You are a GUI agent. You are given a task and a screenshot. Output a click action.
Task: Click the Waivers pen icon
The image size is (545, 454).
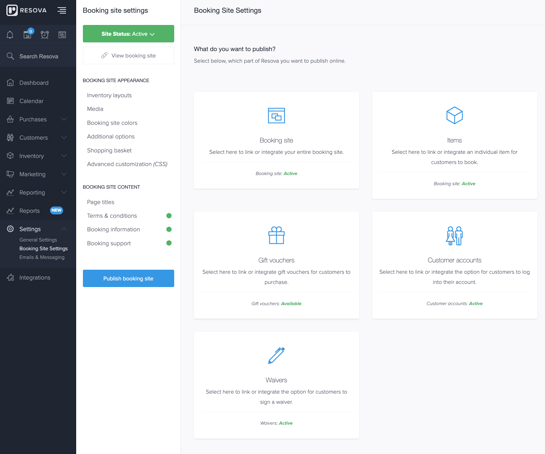276,355
